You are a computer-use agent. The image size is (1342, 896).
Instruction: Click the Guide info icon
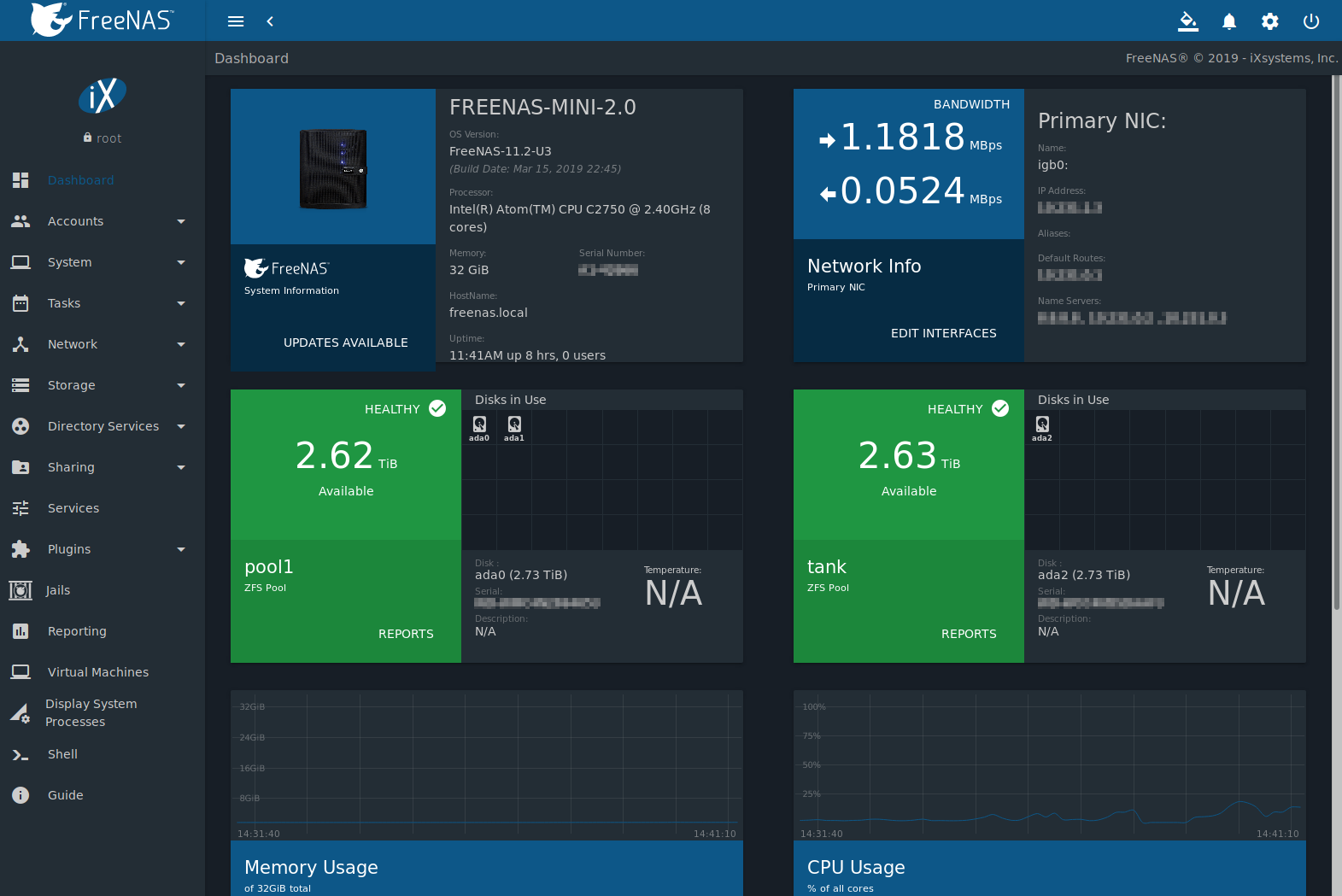[21, 795]
